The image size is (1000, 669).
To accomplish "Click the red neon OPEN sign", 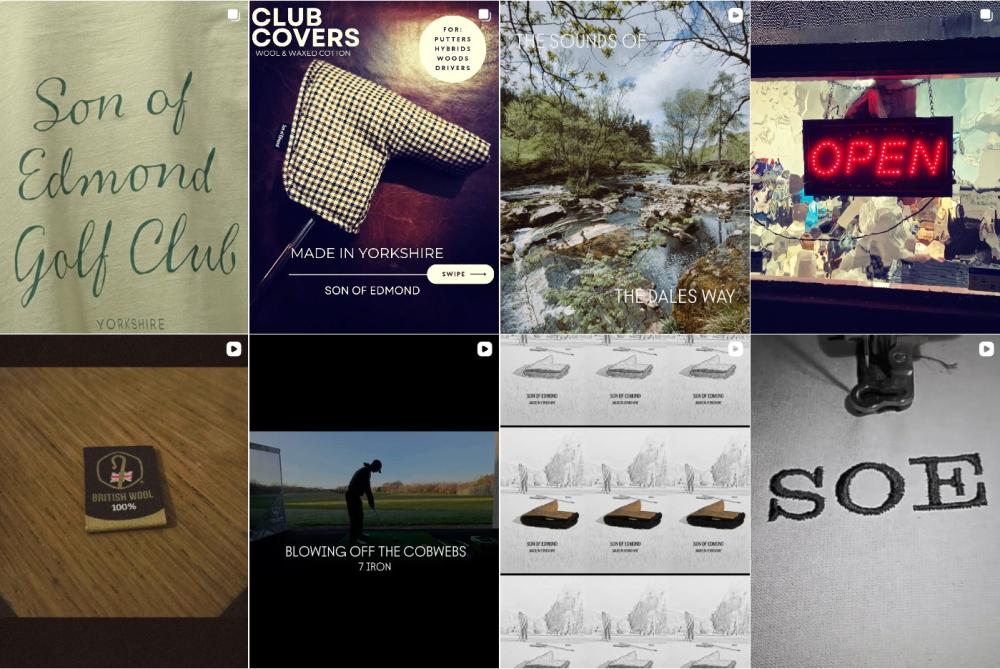I will pos(878,157).
